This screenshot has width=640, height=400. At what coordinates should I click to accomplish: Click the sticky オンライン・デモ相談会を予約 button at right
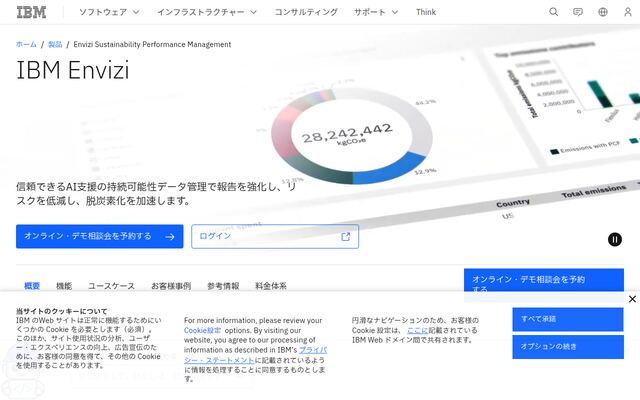click(544, 280)
